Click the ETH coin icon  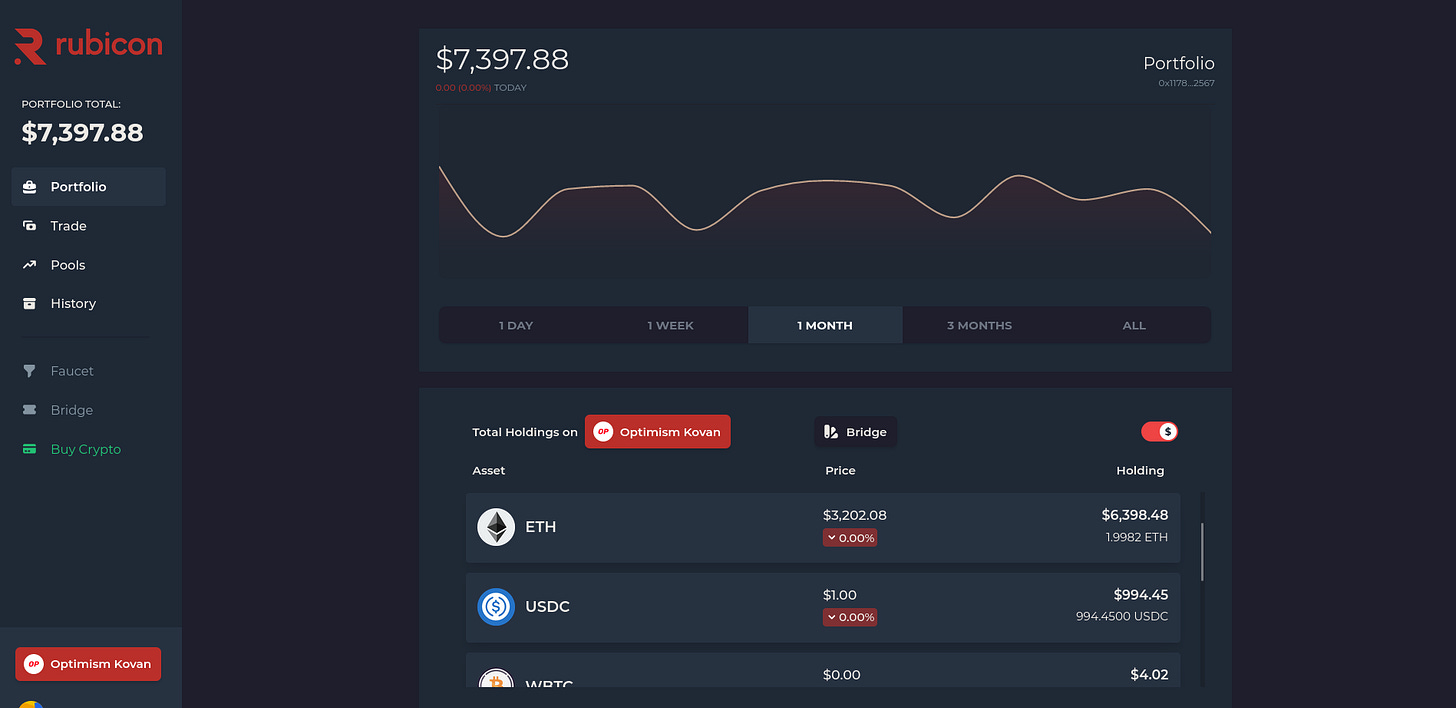[496, 527]
